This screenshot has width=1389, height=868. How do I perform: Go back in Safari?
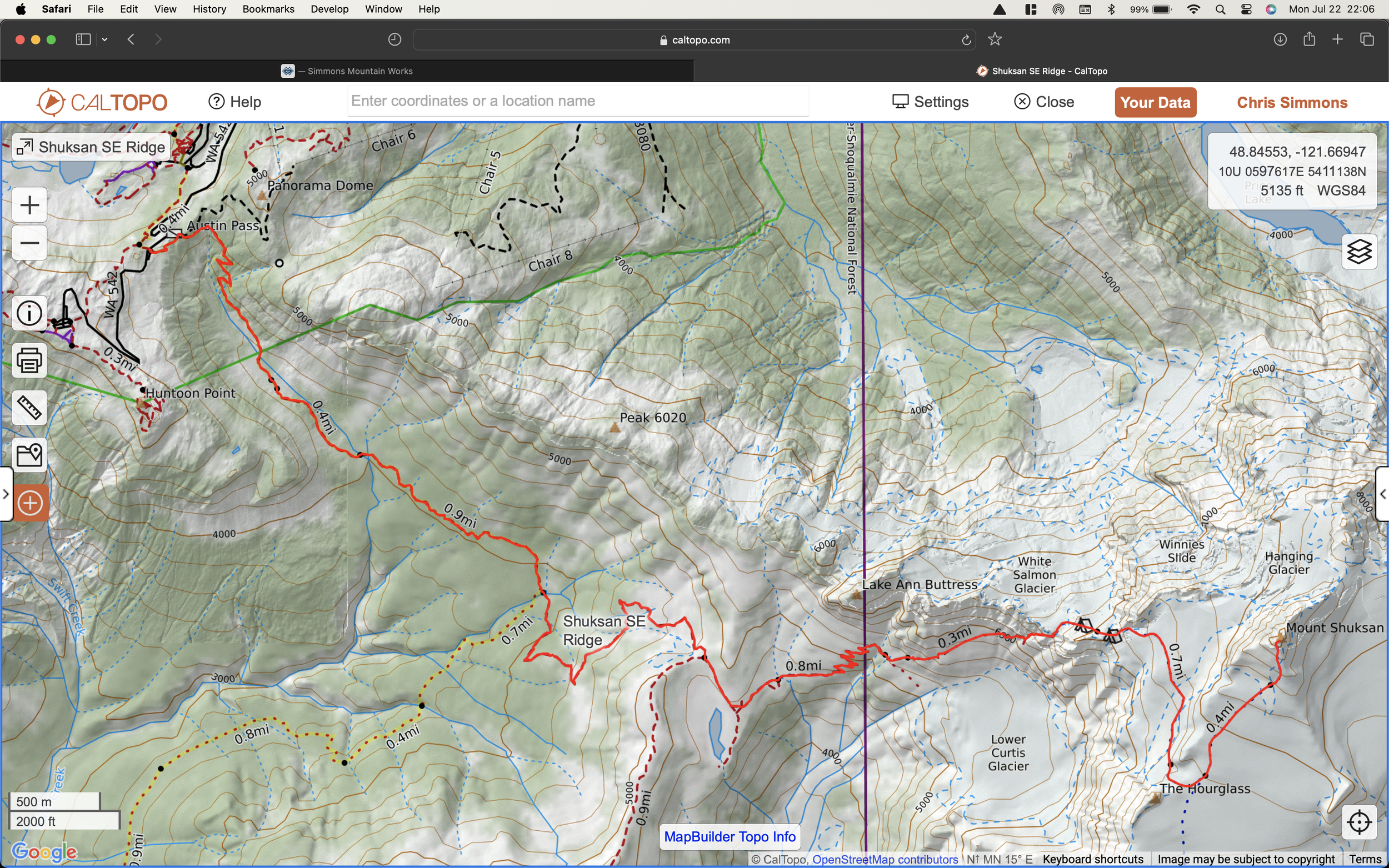point(131,39)
